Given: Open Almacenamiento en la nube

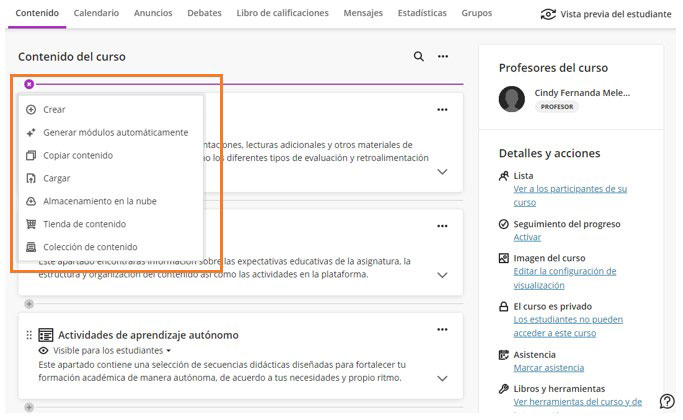Looking at the screenshot, I should tap(100, 201).
